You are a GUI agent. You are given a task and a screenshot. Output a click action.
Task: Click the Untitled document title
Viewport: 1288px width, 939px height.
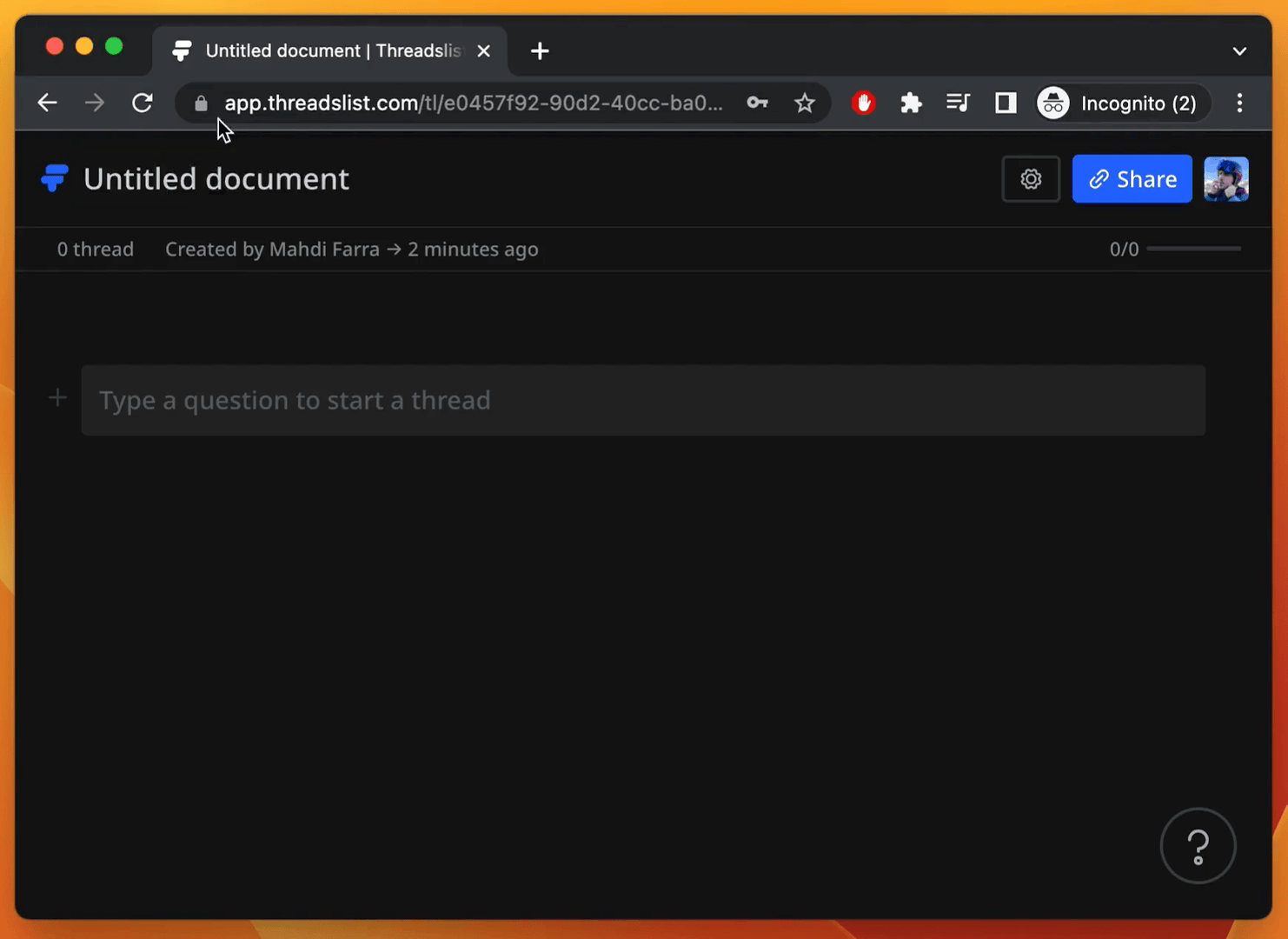216,179
